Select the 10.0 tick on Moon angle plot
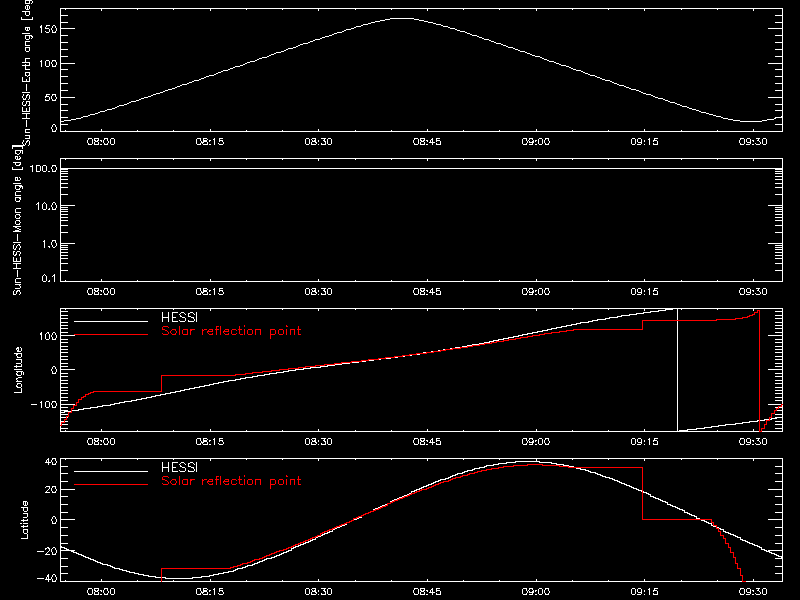Viewport: 800px width, 600px height. 46,207
